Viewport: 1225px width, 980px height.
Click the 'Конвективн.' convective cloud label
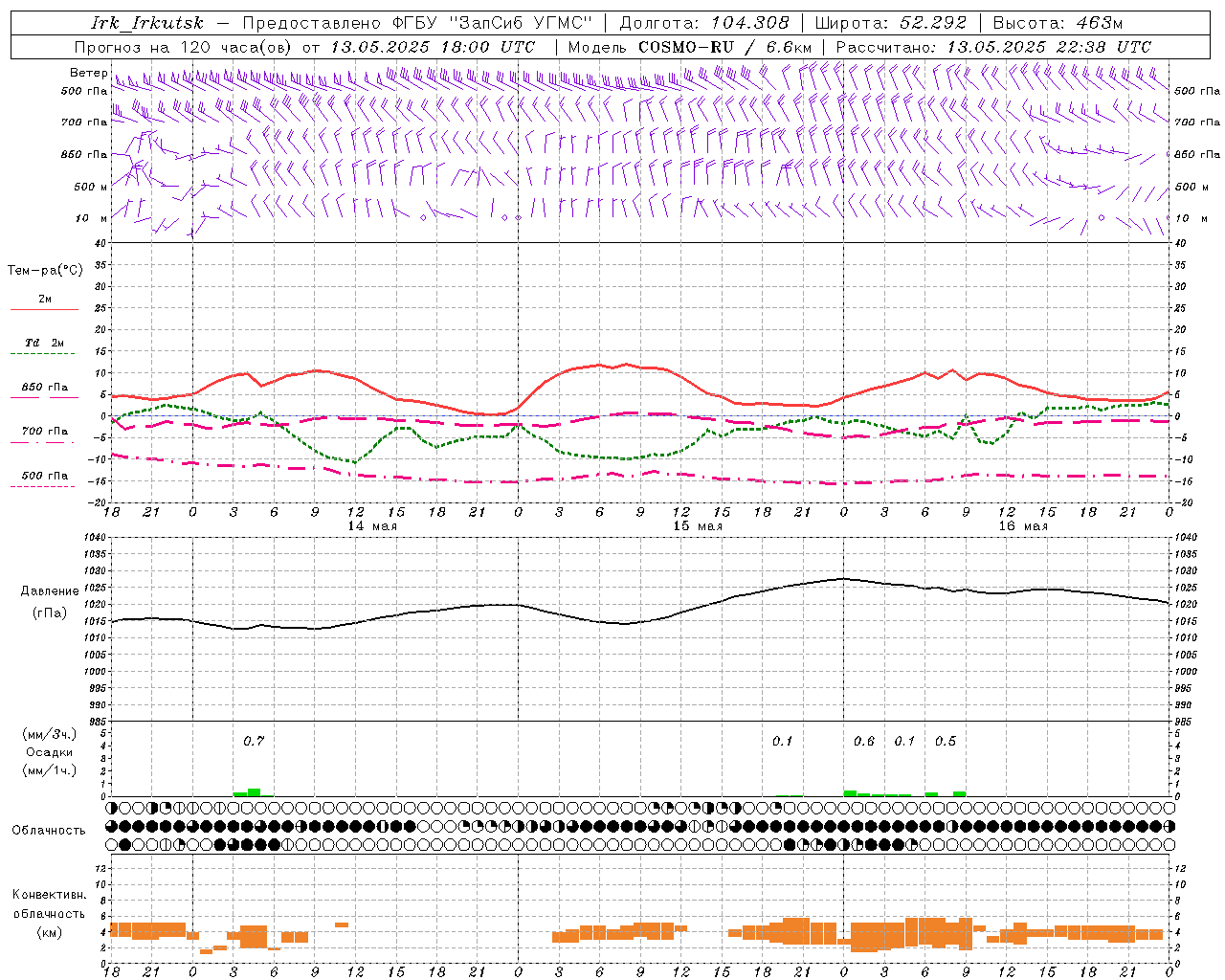49,895
